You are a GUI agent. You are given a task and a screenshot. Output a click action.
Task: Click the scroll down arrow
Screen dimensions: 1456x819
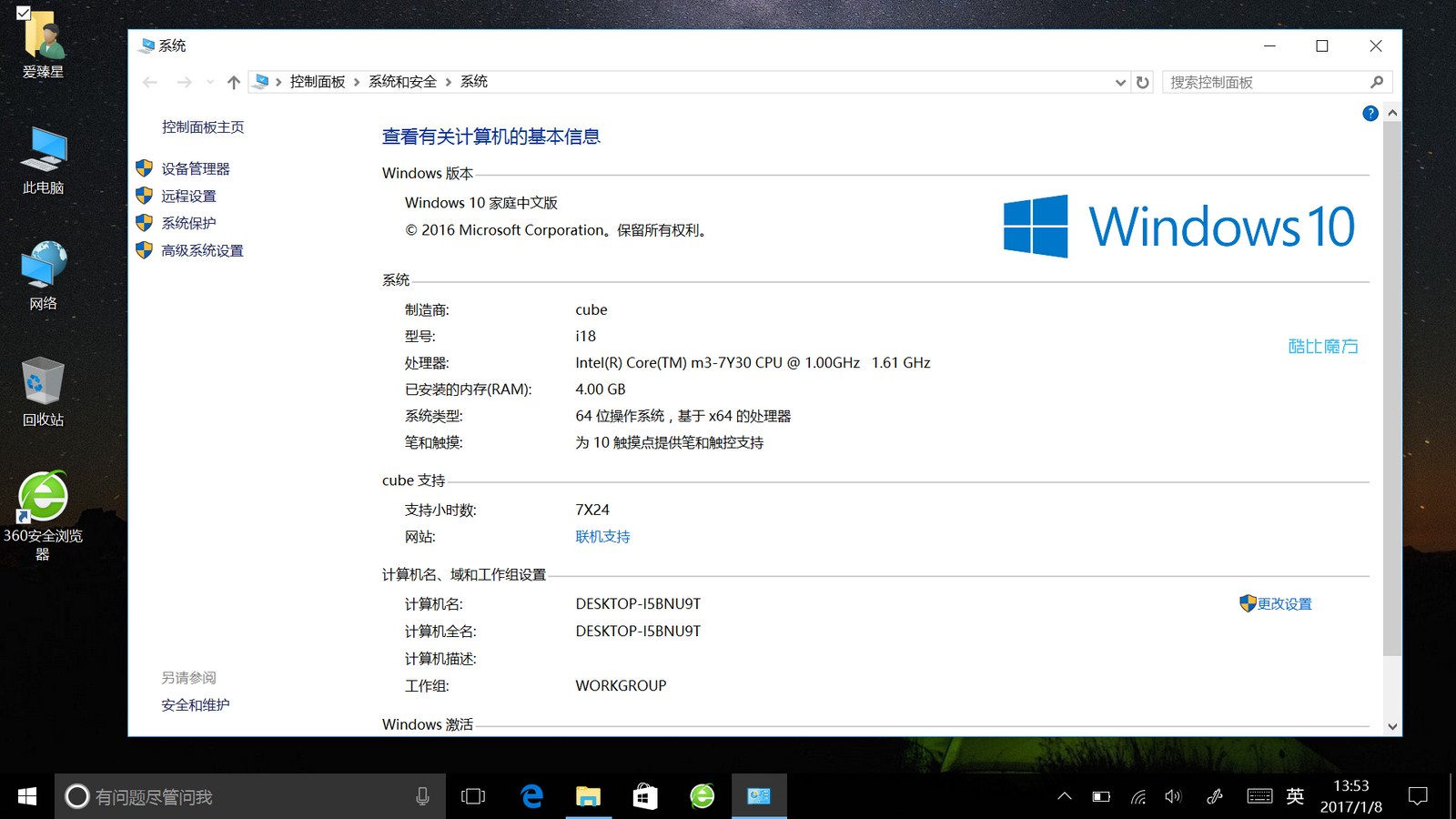pyautogui.click(x=1392, y=726)
